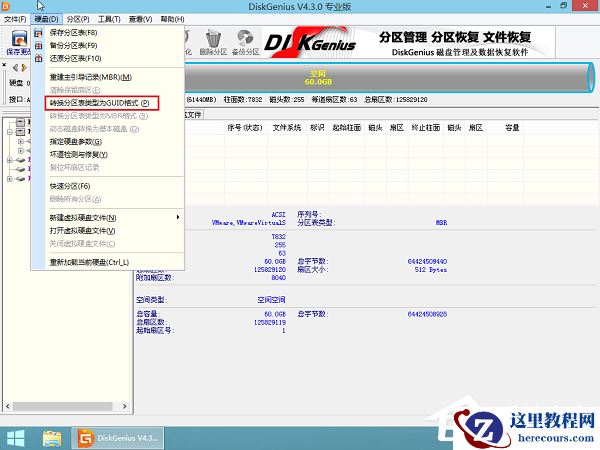Click the 起始柱面 column header
This screenshot has height=450, width=600.
point(347,127)
